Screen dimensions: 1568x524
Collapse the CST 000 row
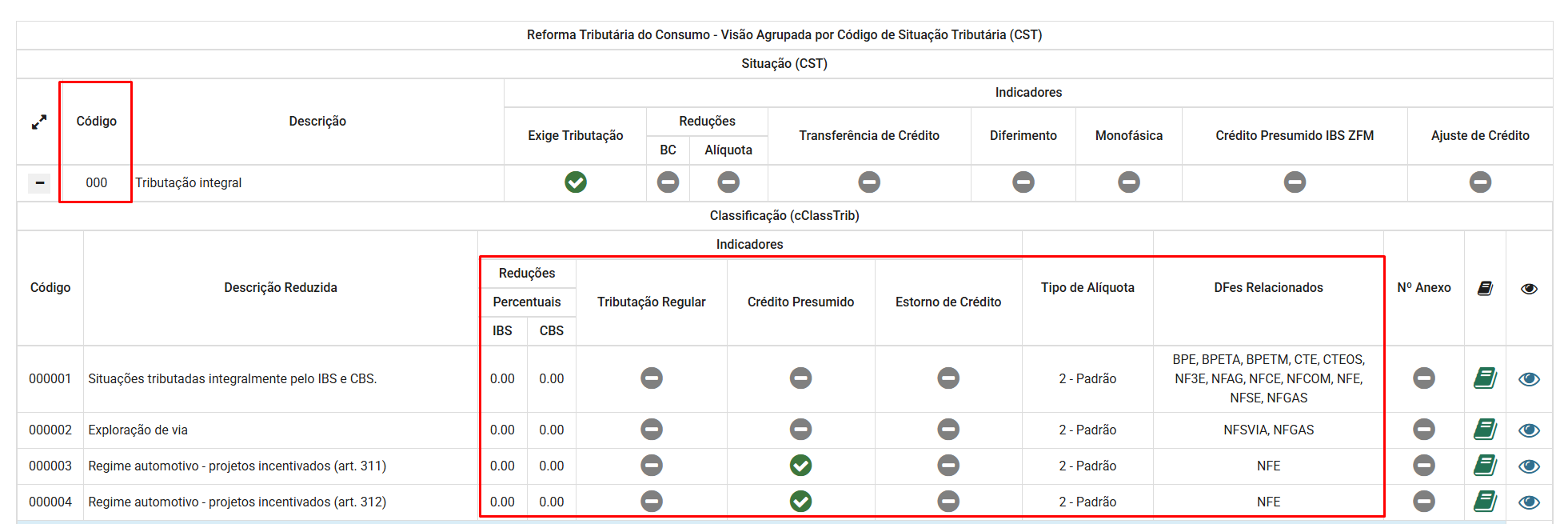tap(39, 183)
